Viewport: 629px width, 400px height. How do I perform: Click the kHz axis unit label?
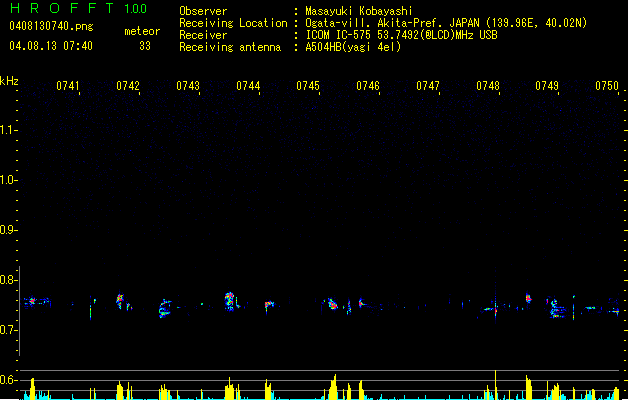tap(9, 81)
